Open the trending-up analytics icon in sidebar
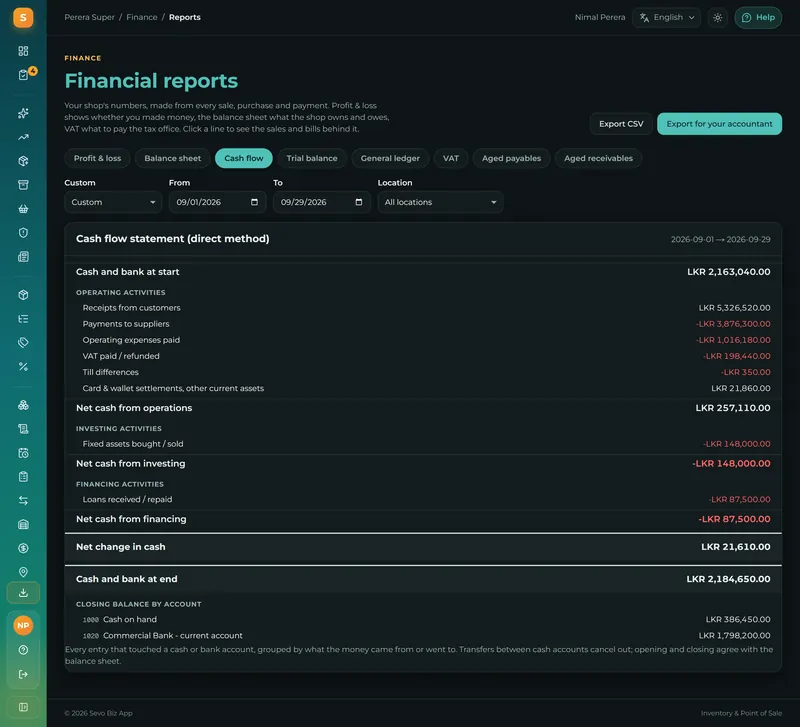This screenshot has height=727, width=800. (x=23, y=137)
